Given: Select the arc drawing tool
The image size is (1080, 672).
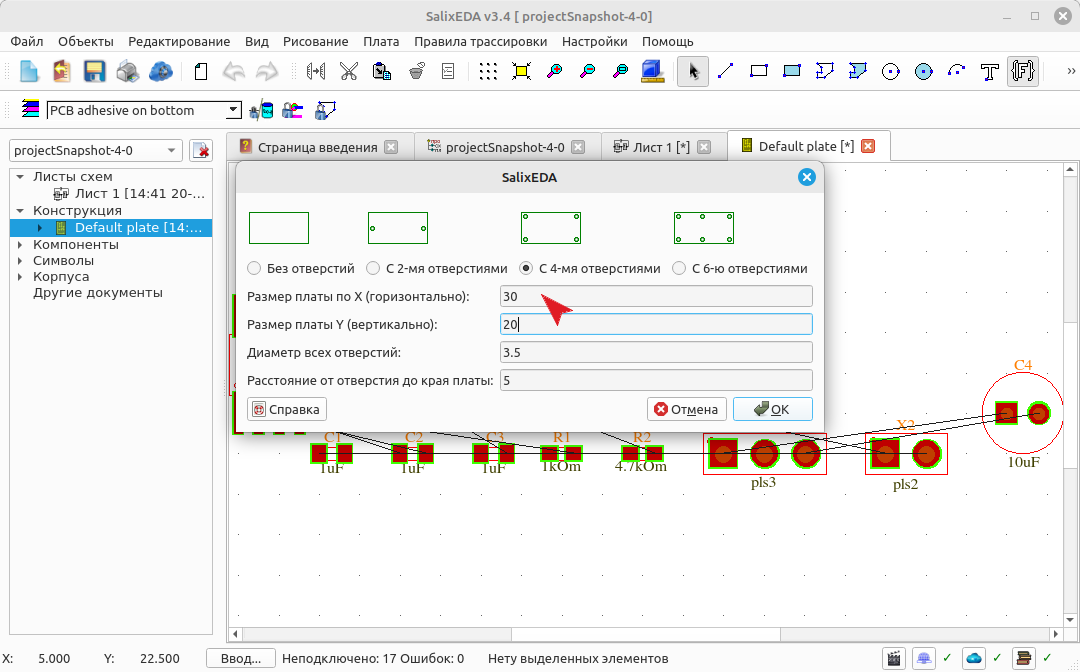Looking at the screenshot, I should pos(957,71).
